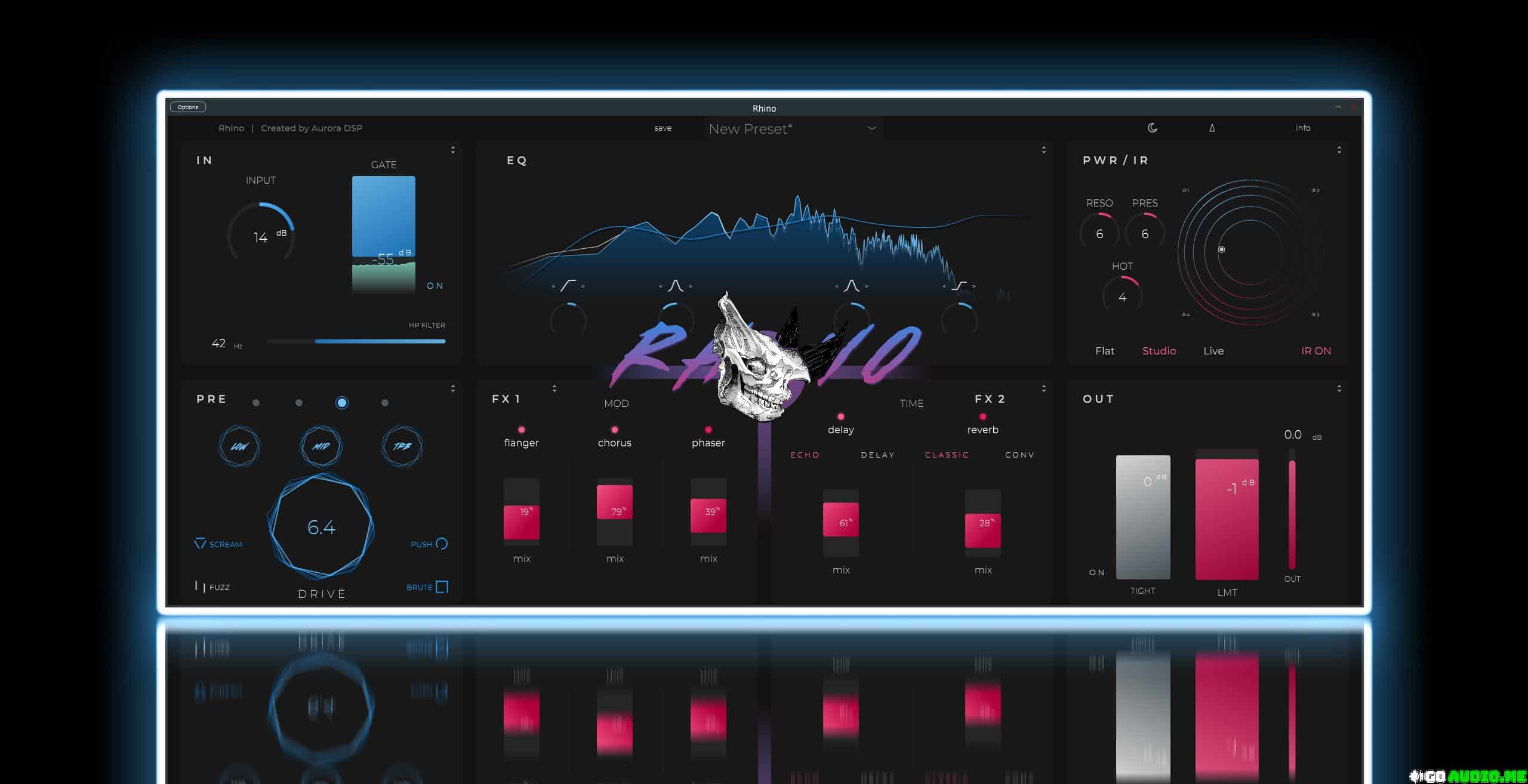Select the third PRE mode radio dot

341,403
